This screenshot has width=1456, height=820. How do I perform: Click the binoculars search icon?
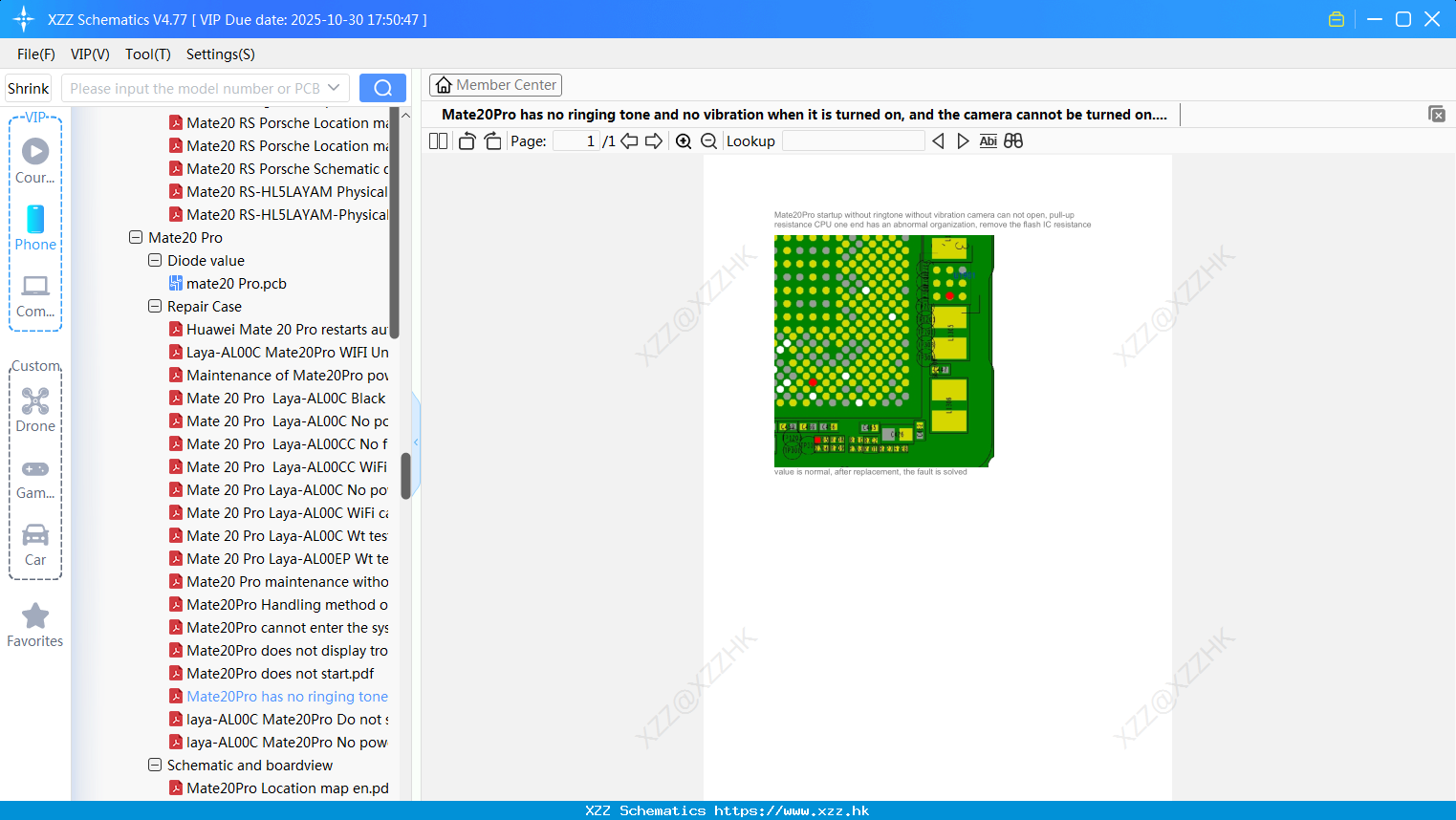tap(1013, 141)
